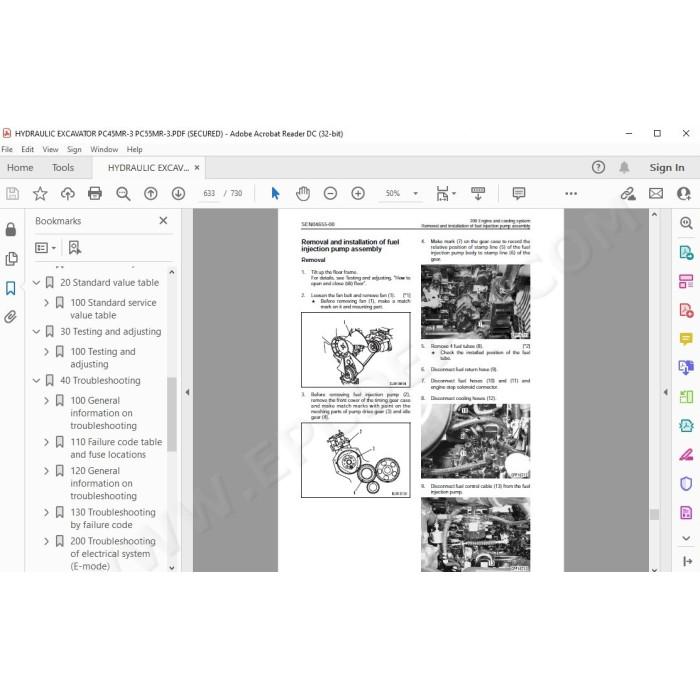Viewport: 700px width, 700px height.
Task: Zoom out with the minus circle
Action: coord(330,193)
